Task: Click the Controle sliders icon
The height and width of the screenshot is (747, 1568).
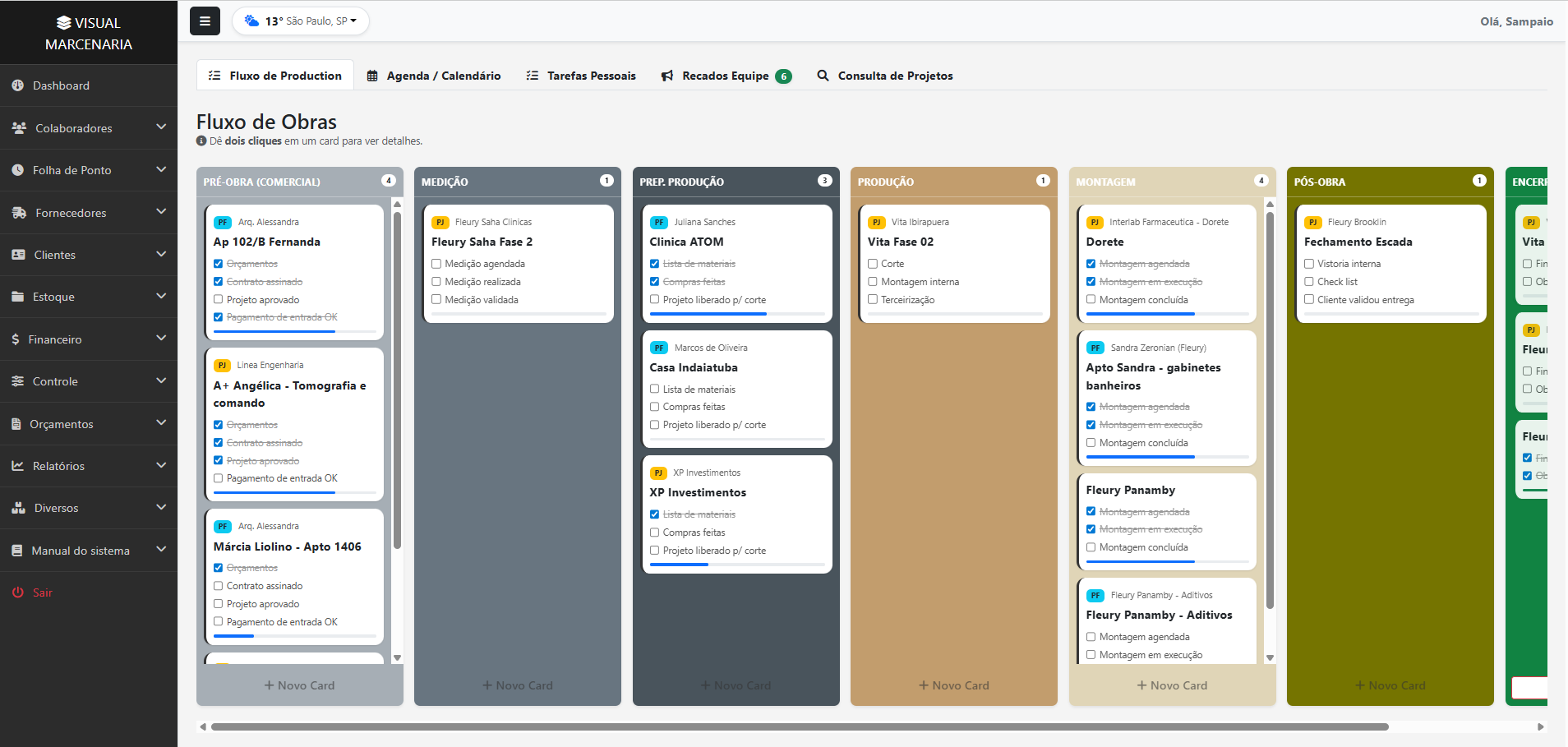Action: point(18,381)
